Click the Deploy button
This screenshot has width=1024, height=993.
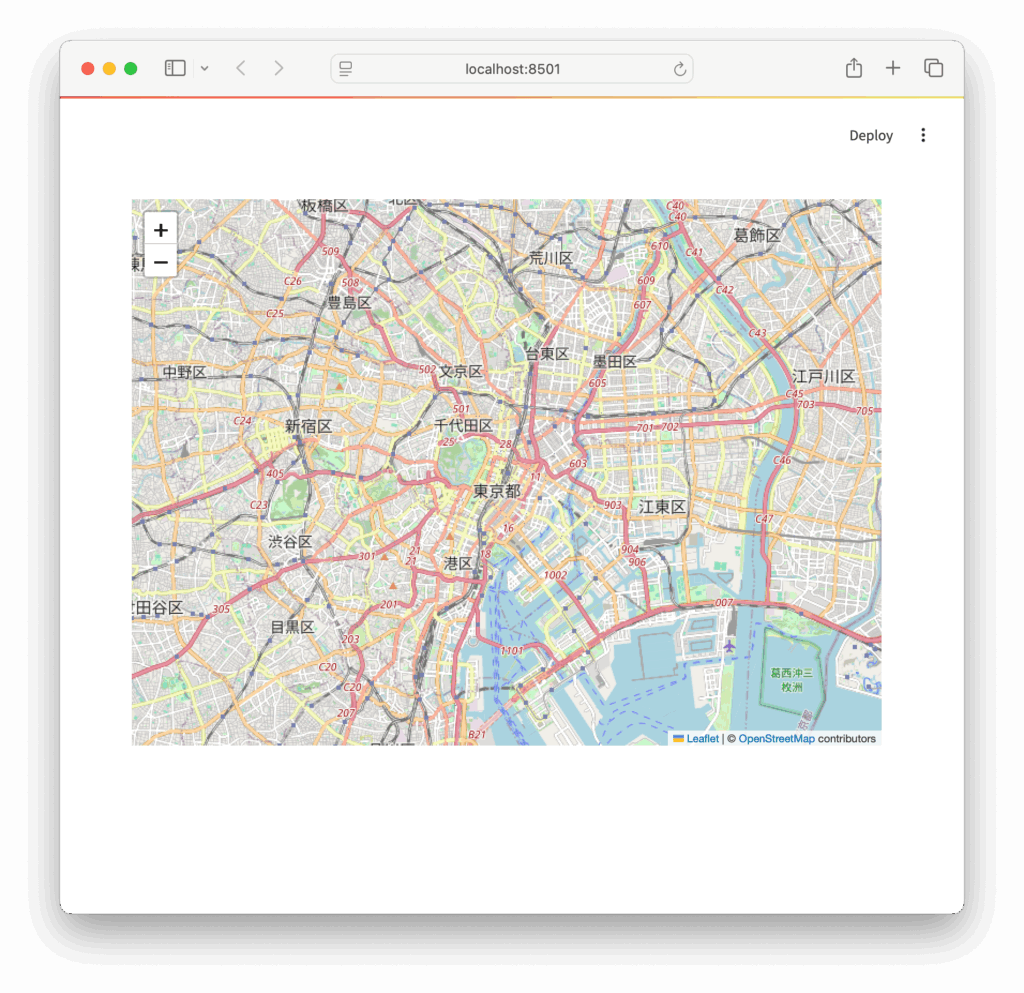click(870, 136)
